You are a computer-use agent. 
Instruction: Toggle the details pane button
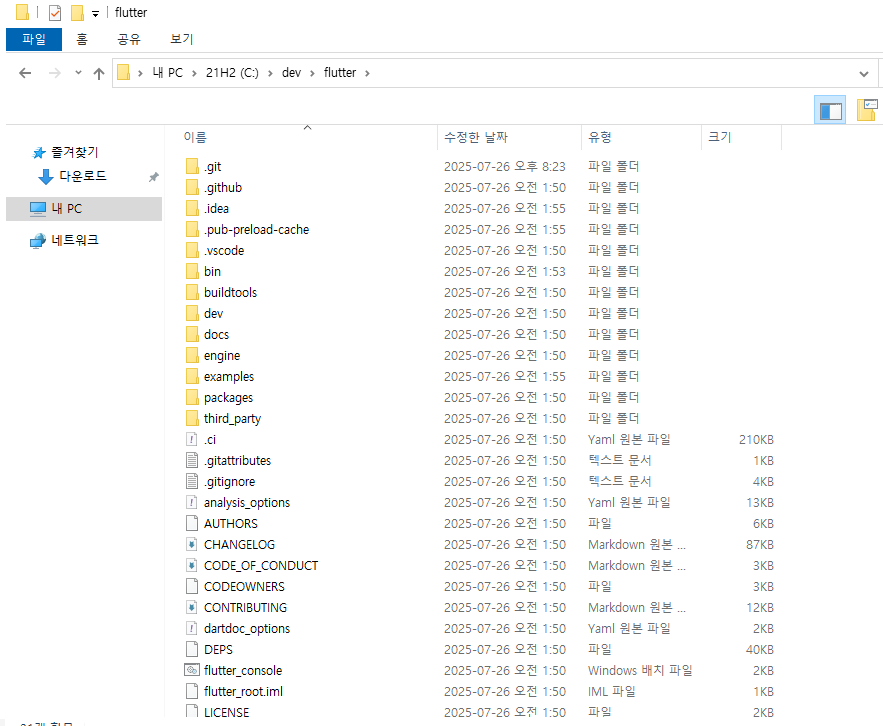point(867,110)
